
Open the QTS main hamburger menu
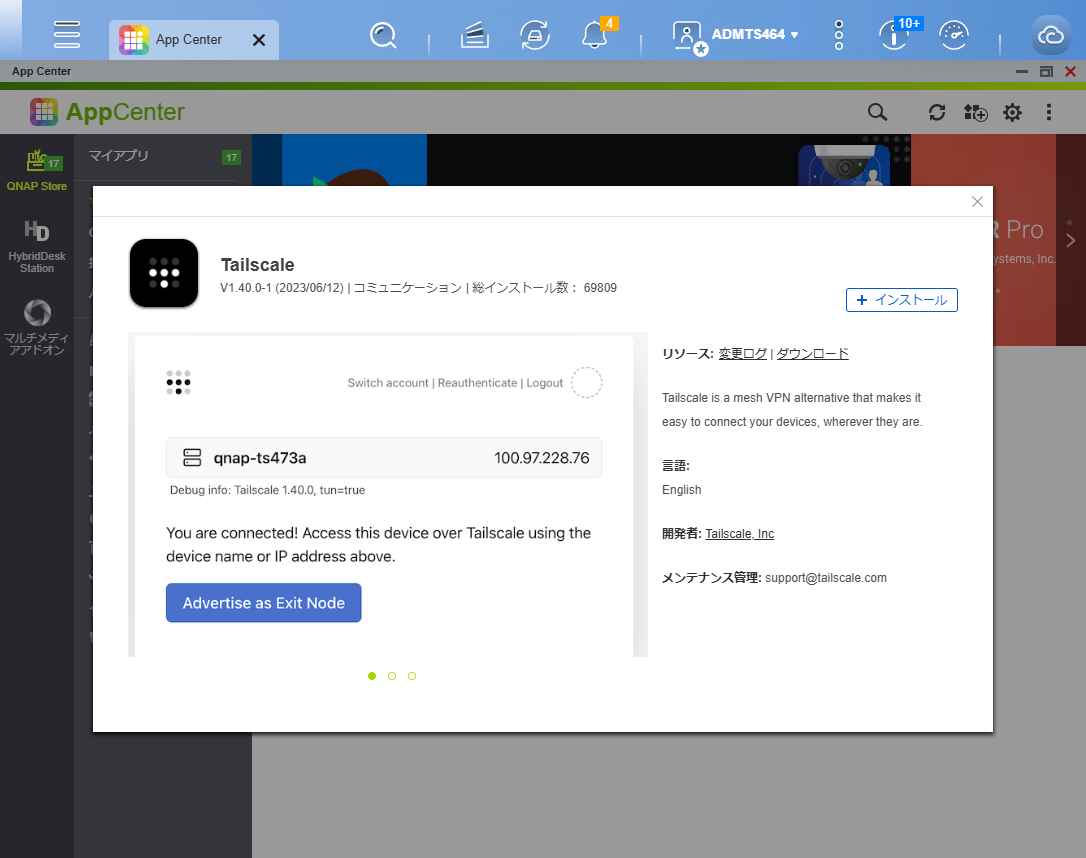click(67, 35)
